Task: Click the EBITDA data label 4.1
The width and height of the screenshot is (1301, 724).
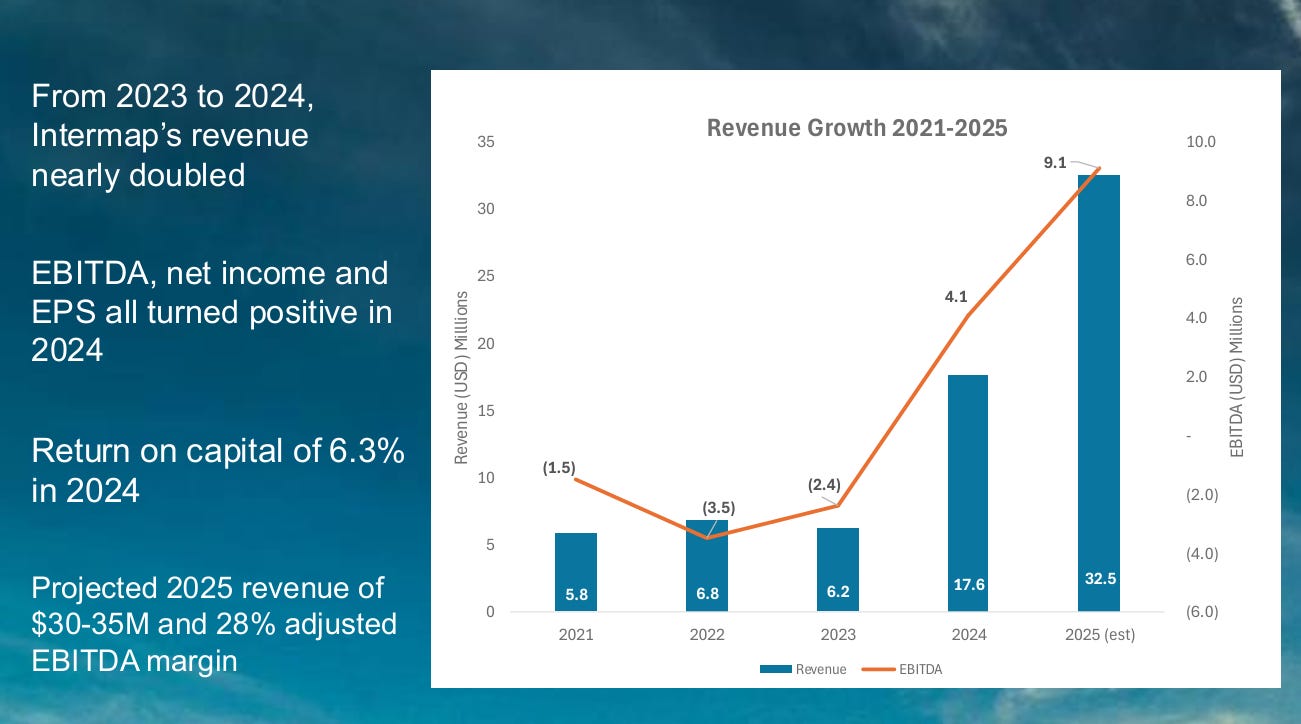Action: [956, 295]
